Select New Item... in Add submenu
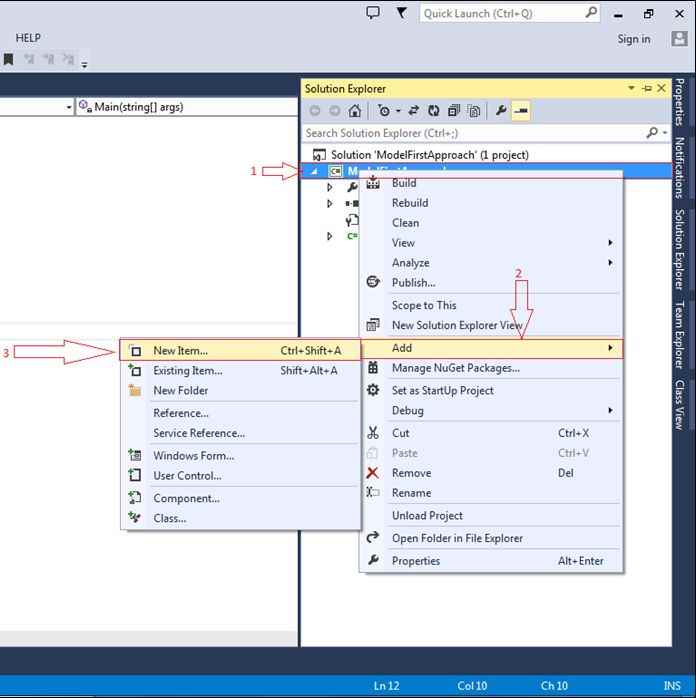The width and height of the screenshot is (696, 698). click(x=240, y=351)
